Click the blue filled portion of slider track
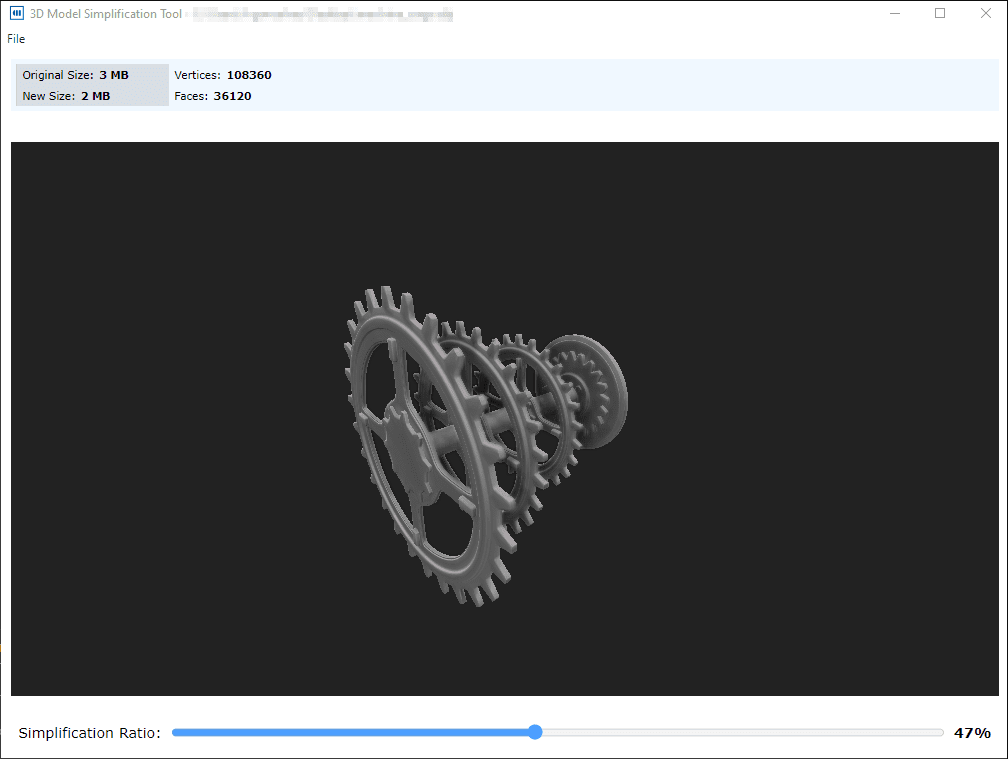Screen dimensions: 1008x759 coord(350,732)
